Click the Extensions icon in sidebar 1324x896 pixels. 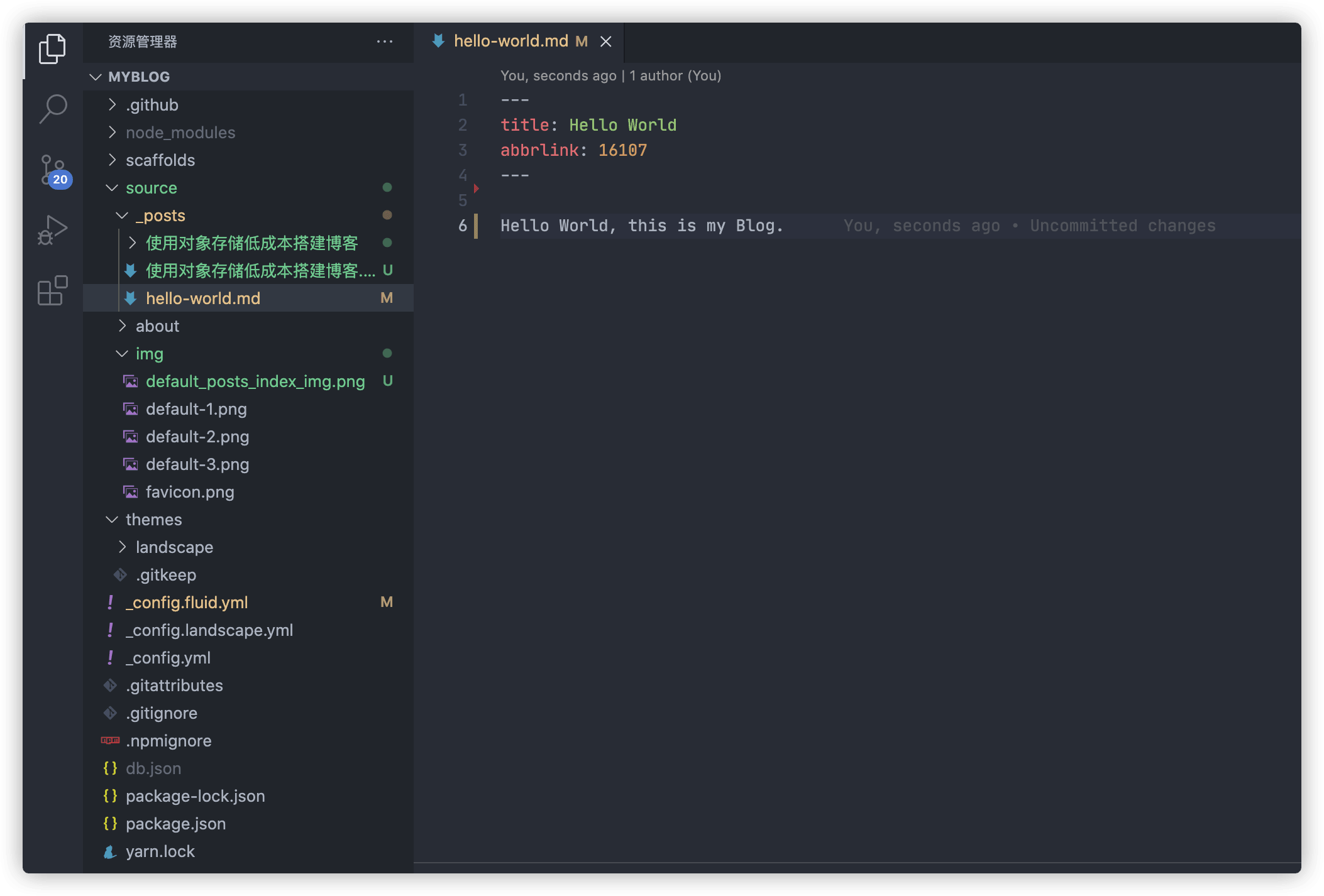tap(51, 291)
